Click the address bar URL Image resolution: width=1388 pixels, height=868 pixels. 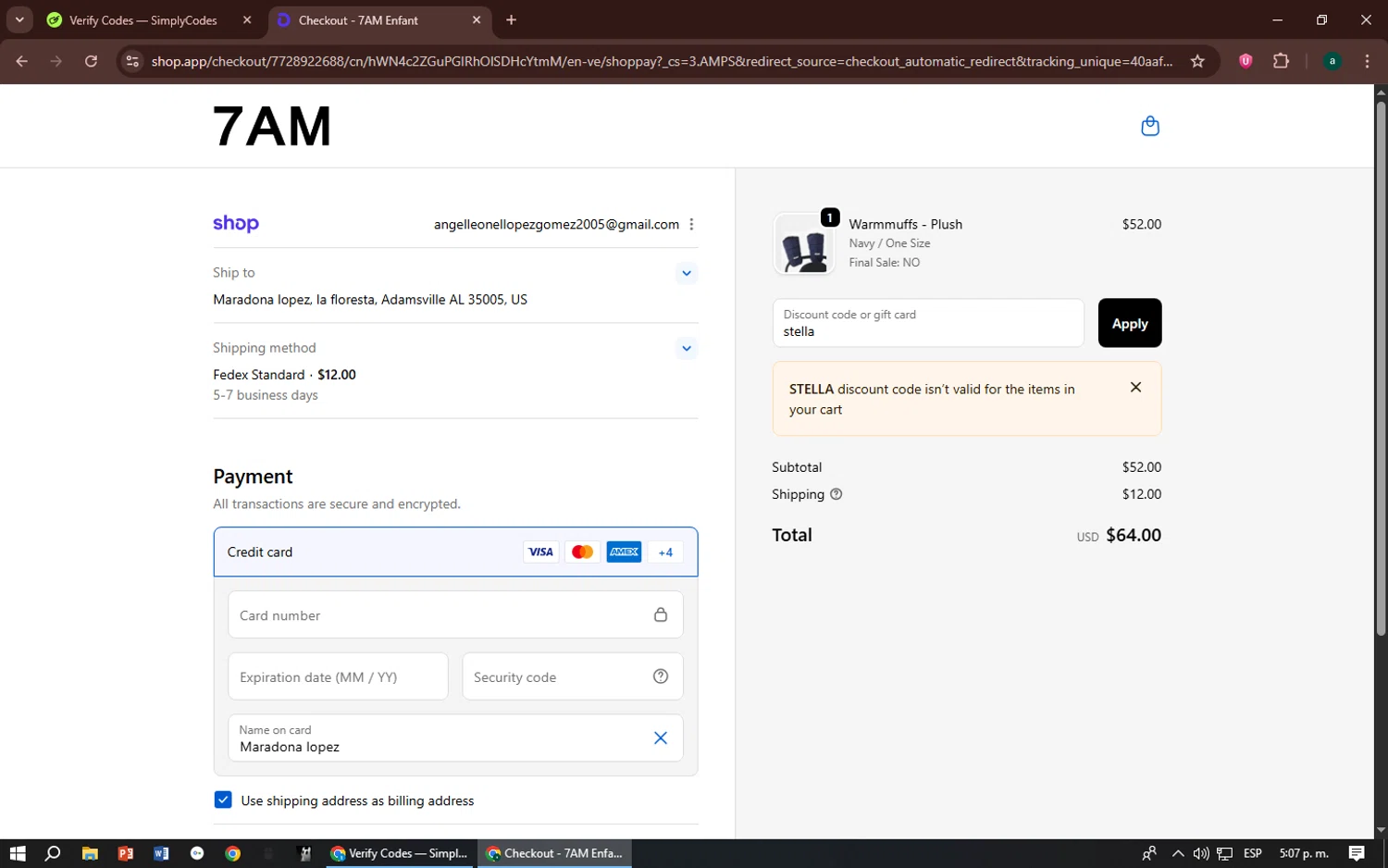[662, 61]
